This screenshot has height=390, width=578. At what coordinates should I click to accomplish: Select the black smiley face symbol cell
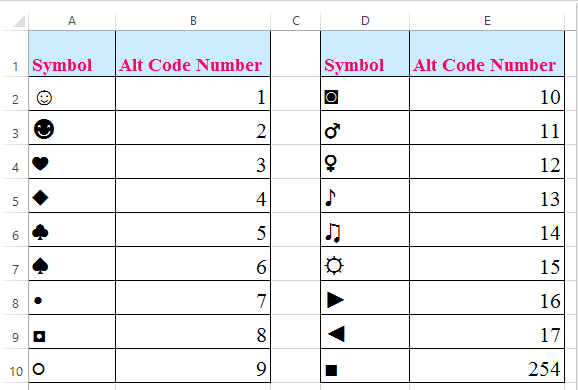pyautogui.click(x=72, y=128)
